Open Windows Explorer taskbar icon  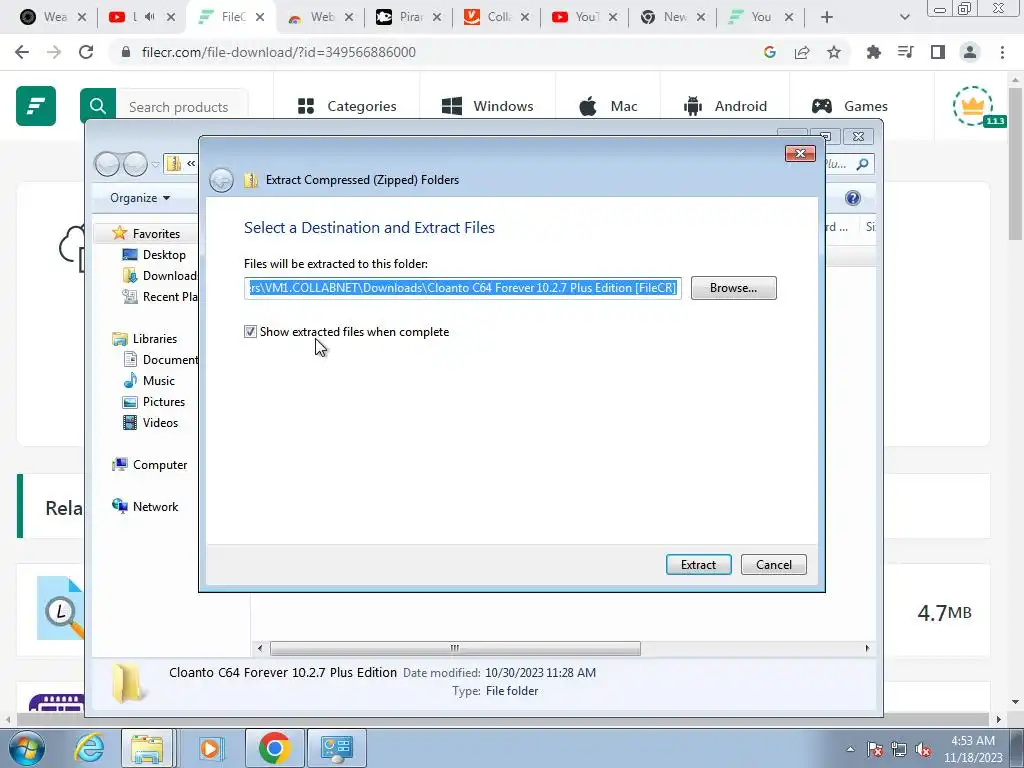click(x=147, y=748)
